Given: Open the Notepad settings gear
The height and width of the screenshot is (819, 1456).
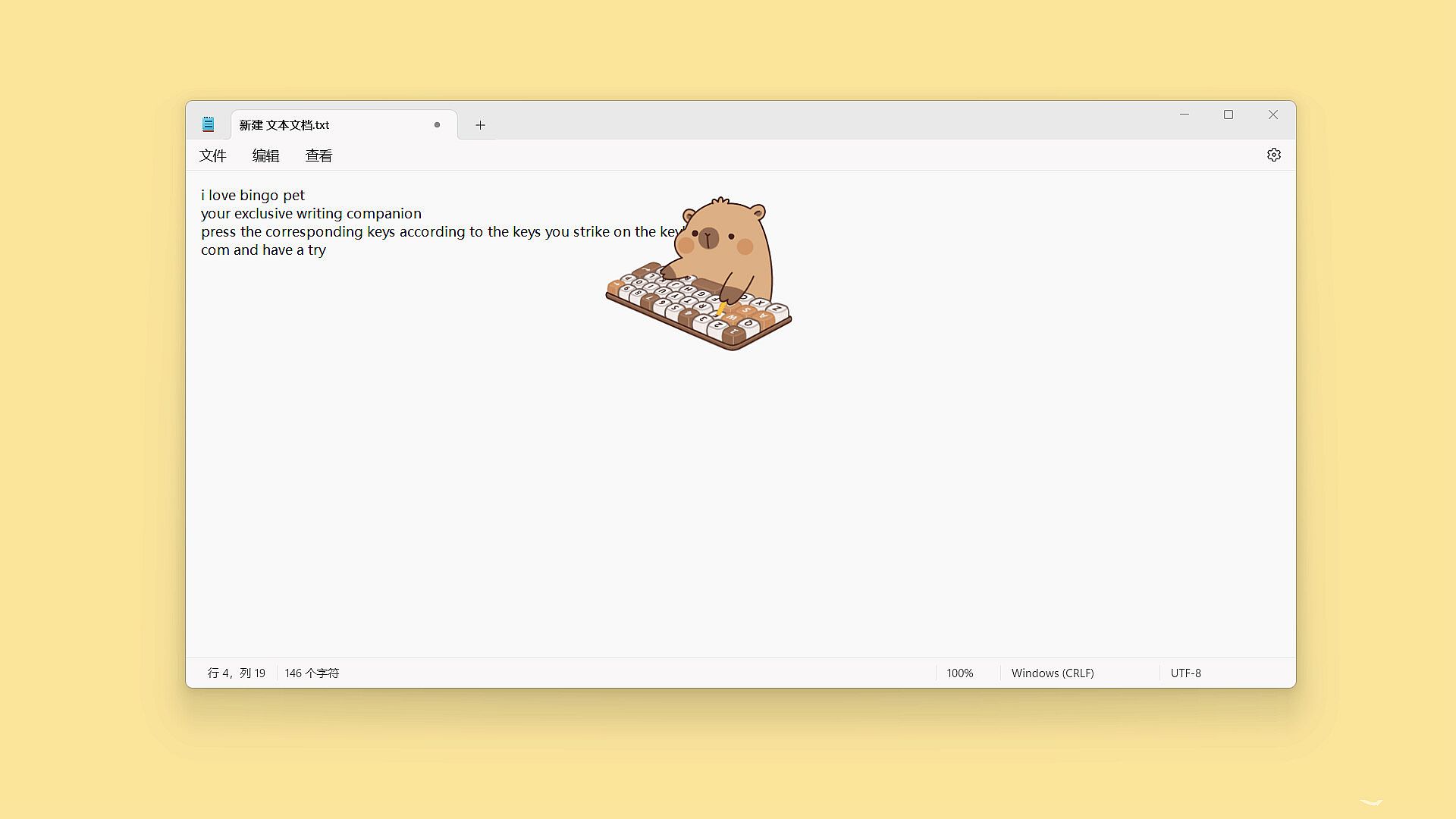Looking at the screenshot, I should [1273, 155].
